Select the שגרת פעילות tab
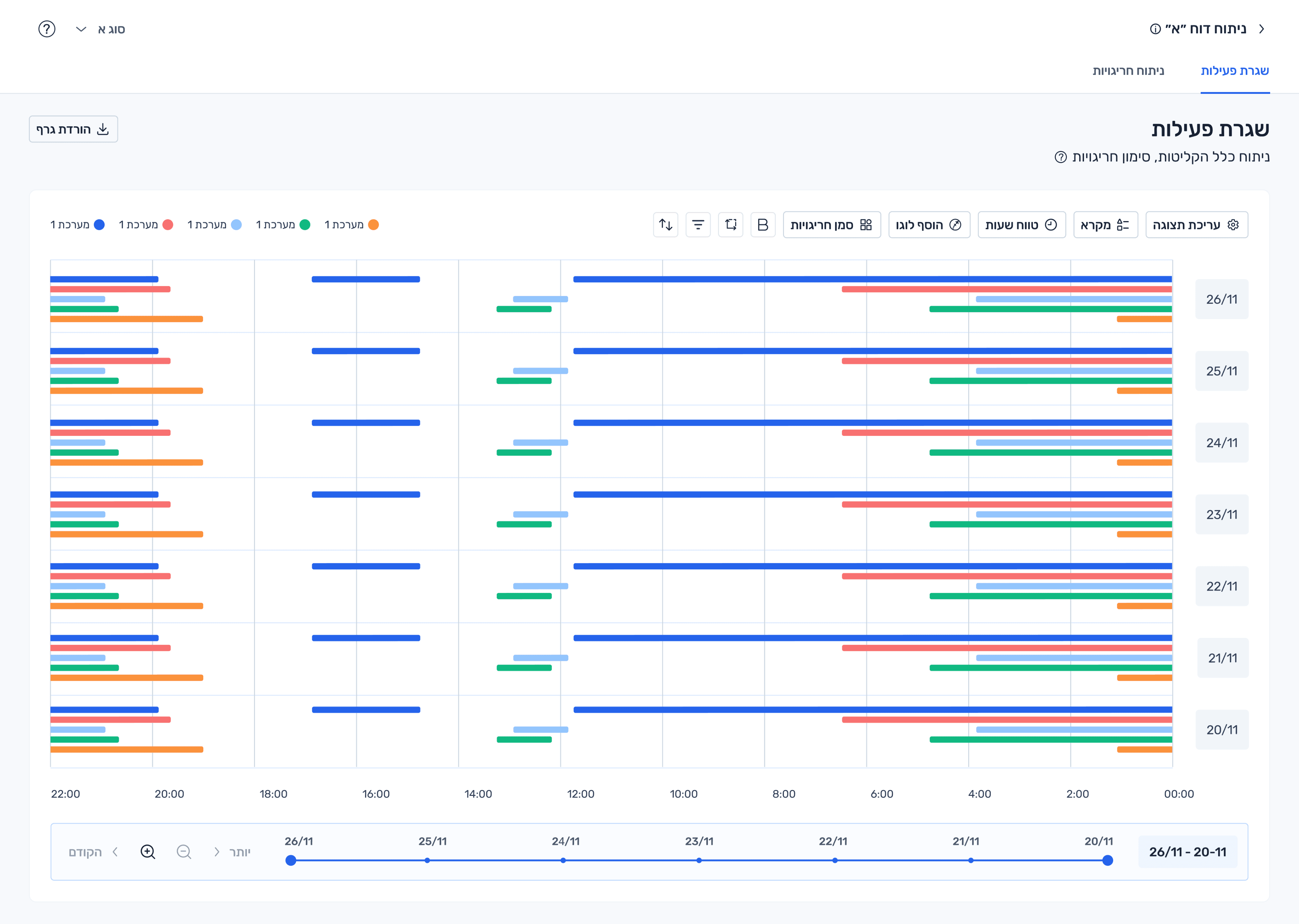 coord(1235,70)
